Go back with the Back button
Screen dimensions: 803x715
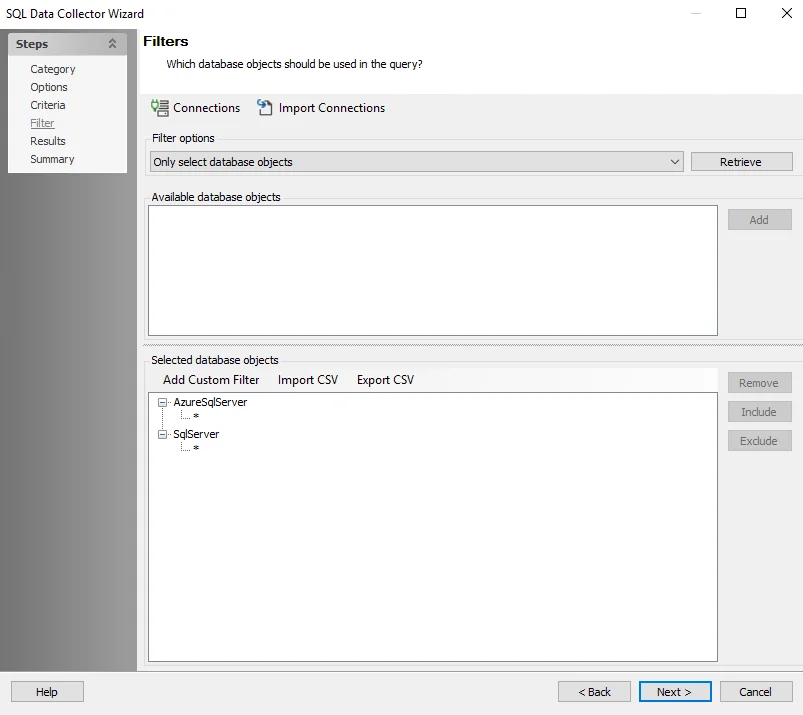pos(594,692)
